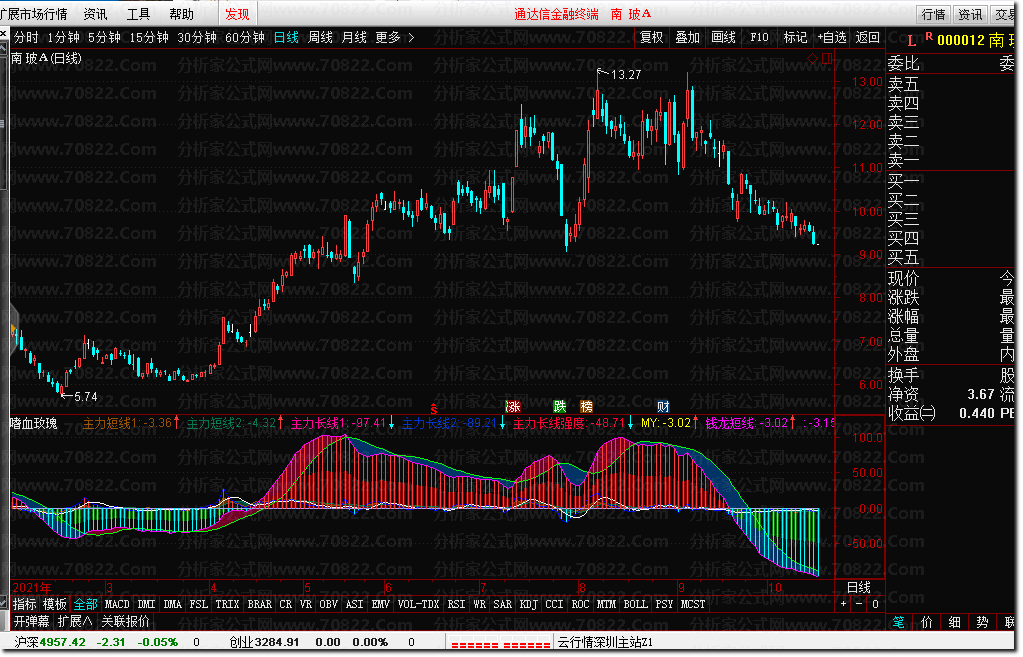1023x657 pixels.
Task: Click the 资讯 button at top right
Action: [x=970, y=14]
